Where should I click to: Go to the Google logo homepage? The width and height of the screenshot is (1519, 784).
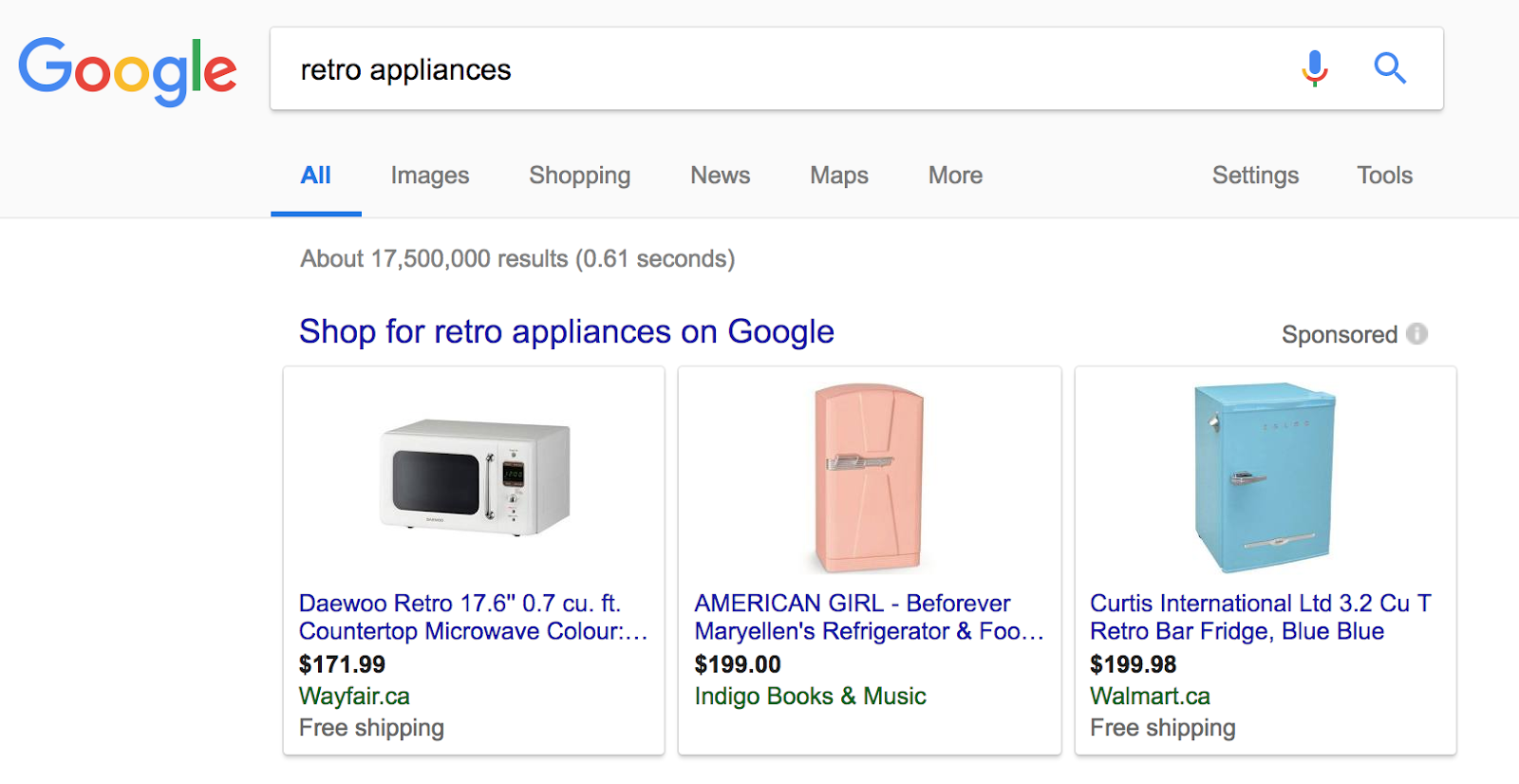127,71
